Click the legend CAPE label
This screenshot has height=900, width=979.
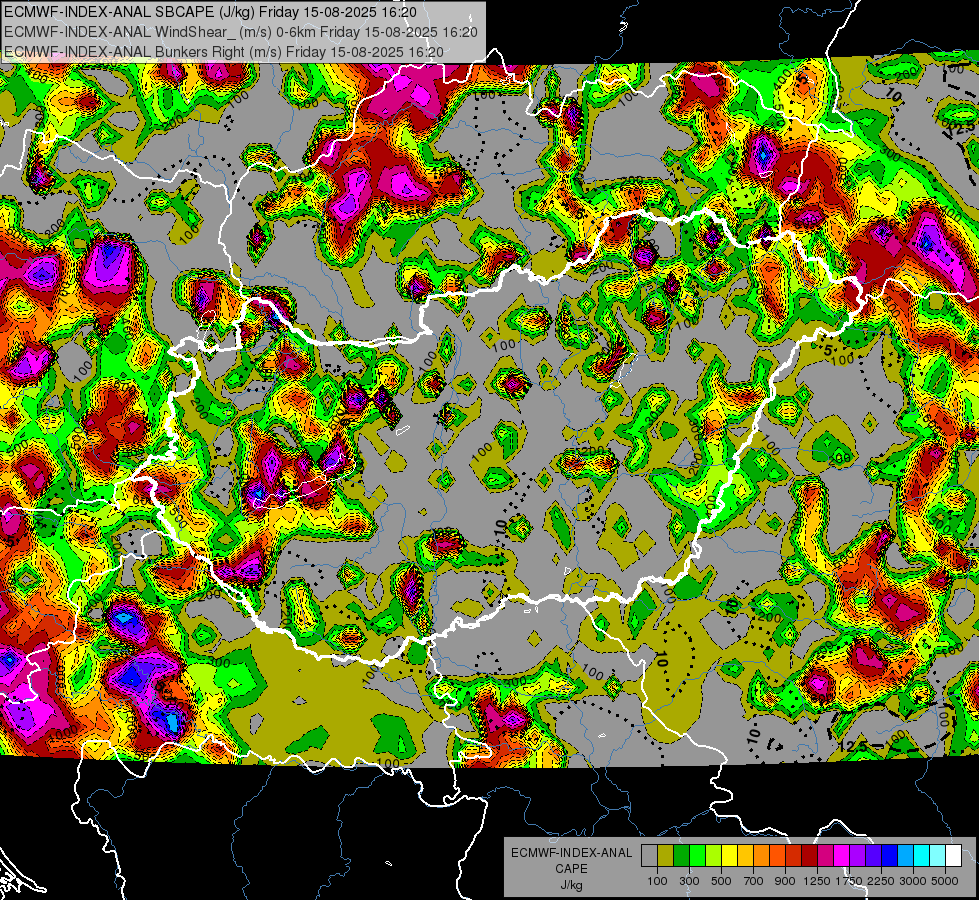571,868
